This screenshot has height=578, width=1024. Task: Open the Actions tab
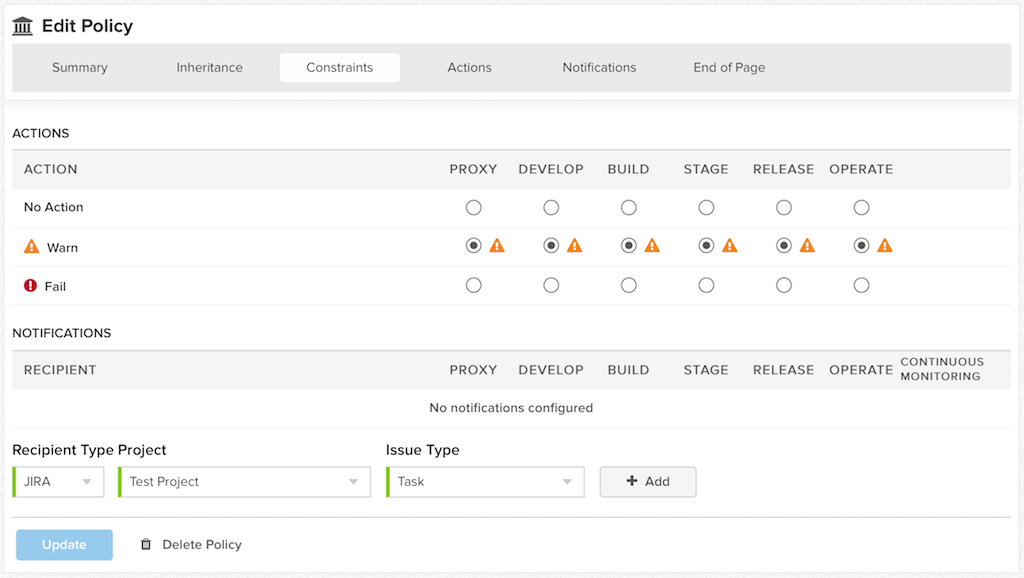point(469,67)
